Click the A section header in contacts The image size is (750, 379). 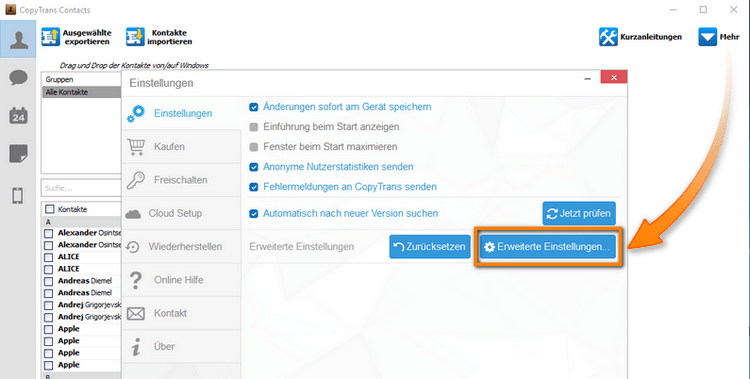coord(82,222)
